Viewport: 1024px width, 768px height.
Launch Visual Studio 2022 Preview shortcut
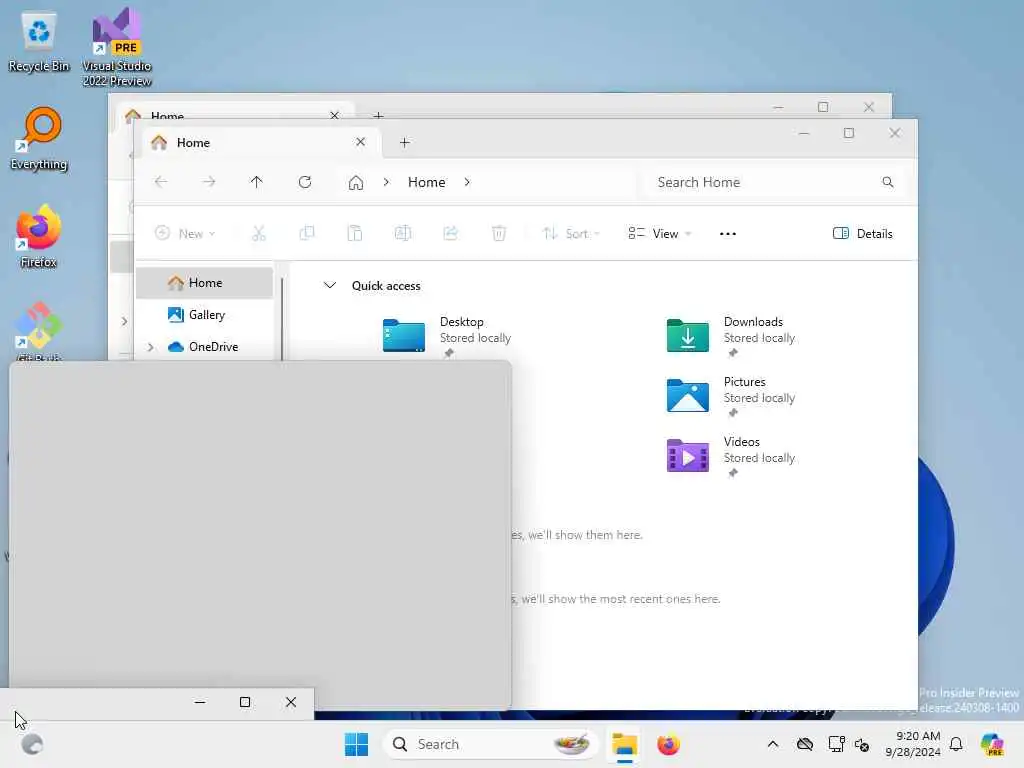117,48
